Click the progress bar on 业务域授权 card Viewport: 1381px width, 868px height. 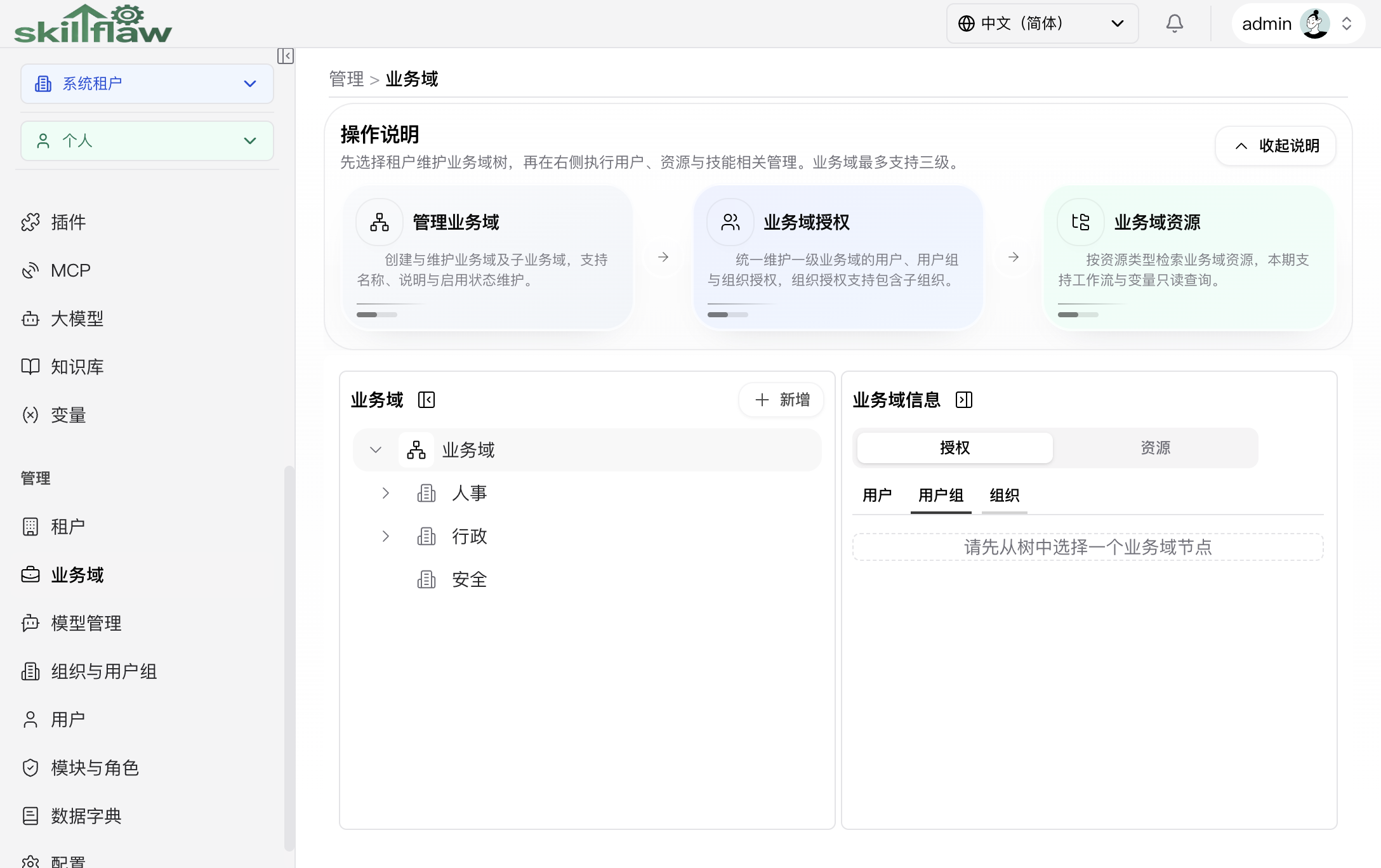pyautogui.click(x=728, y=315)
